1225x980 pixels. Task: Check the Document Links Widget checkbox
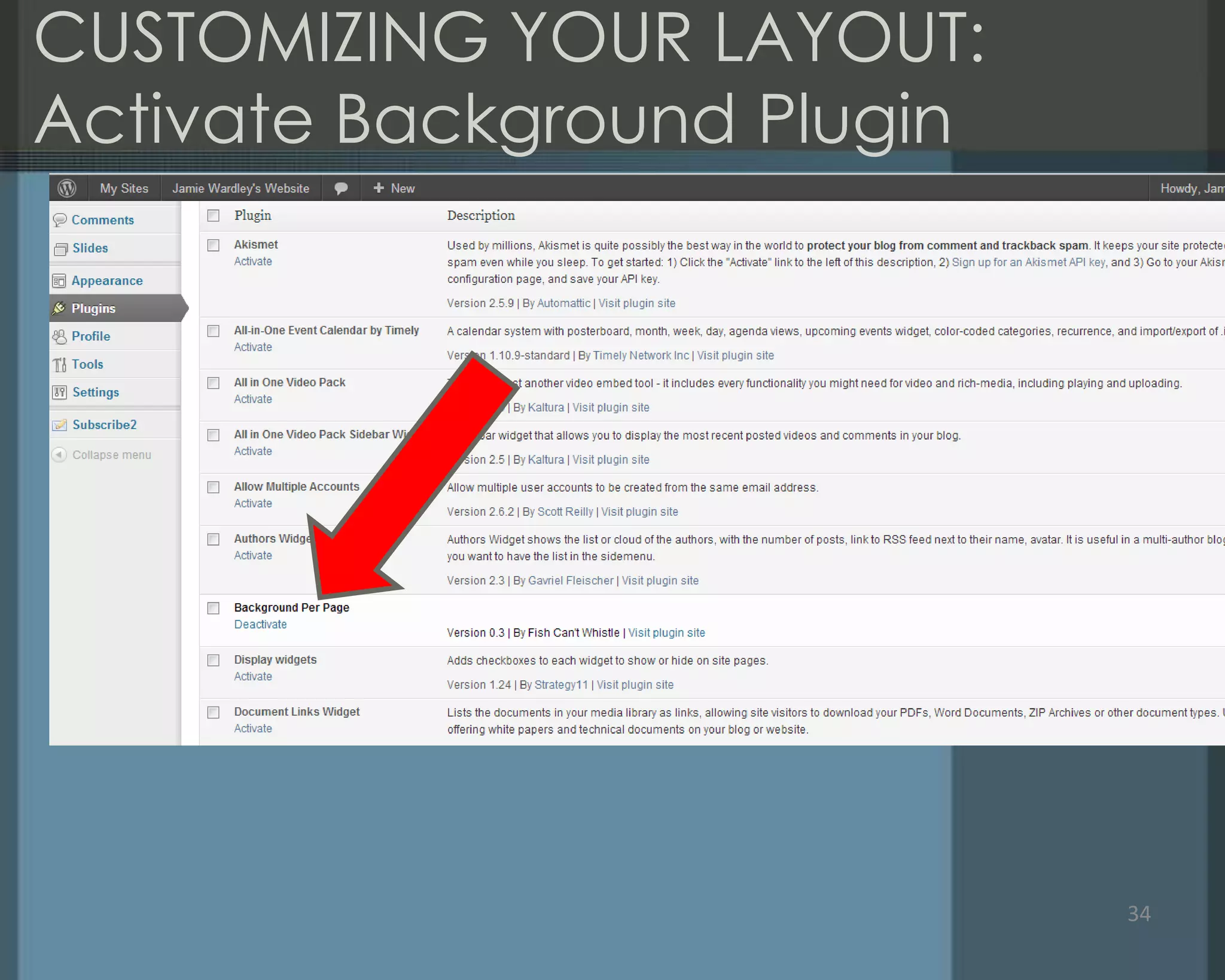point(214,712)
